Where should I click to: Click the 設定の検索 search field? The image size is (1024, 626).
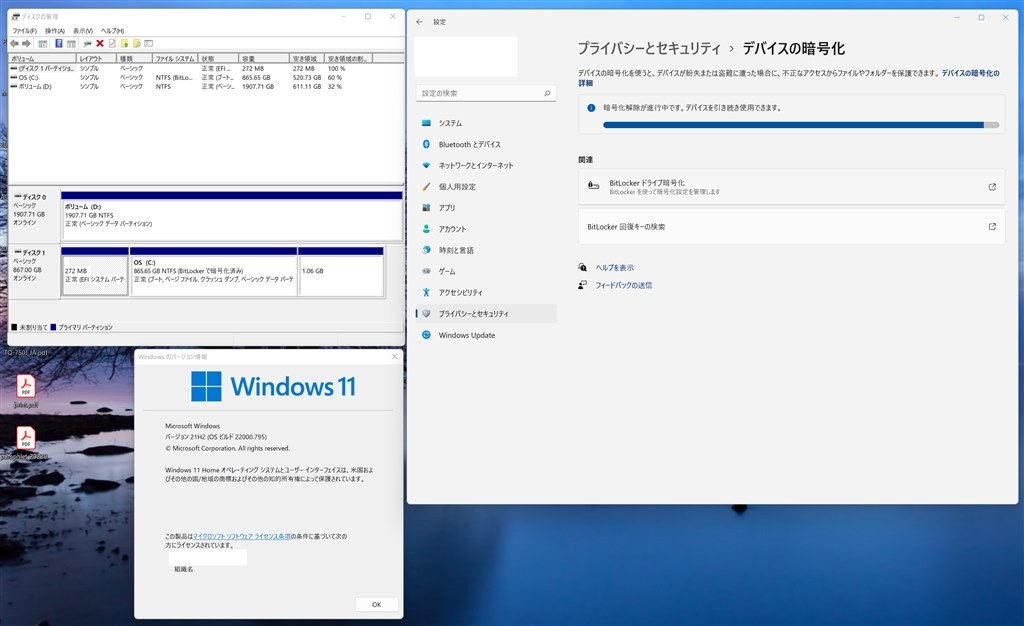[486, 93]
